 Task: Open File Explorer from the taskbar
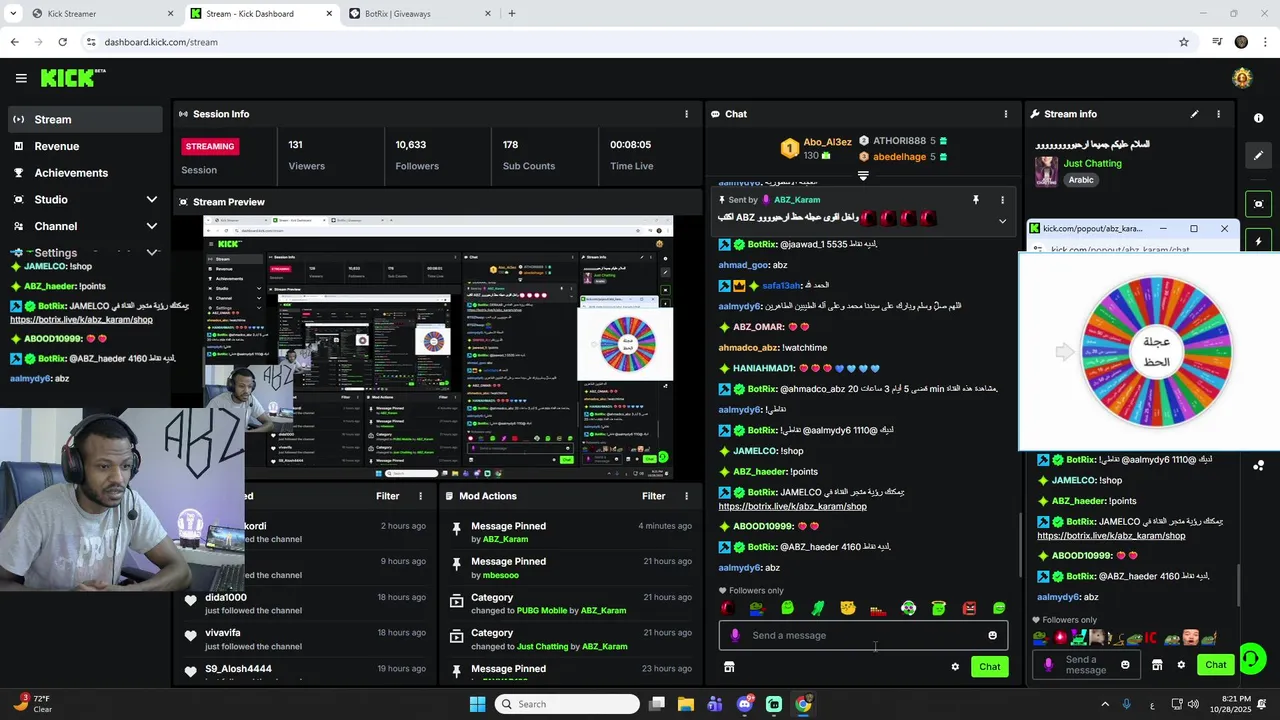click(686, 704)
